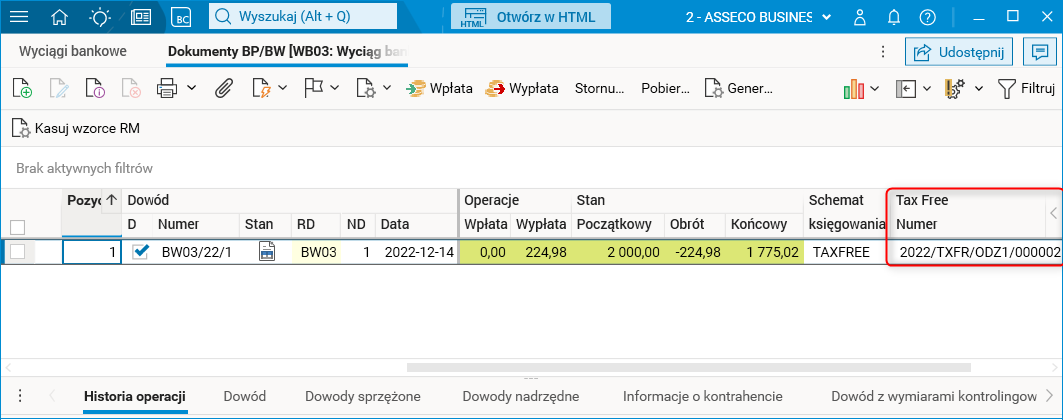Open the user profile icon

point(860,18)
